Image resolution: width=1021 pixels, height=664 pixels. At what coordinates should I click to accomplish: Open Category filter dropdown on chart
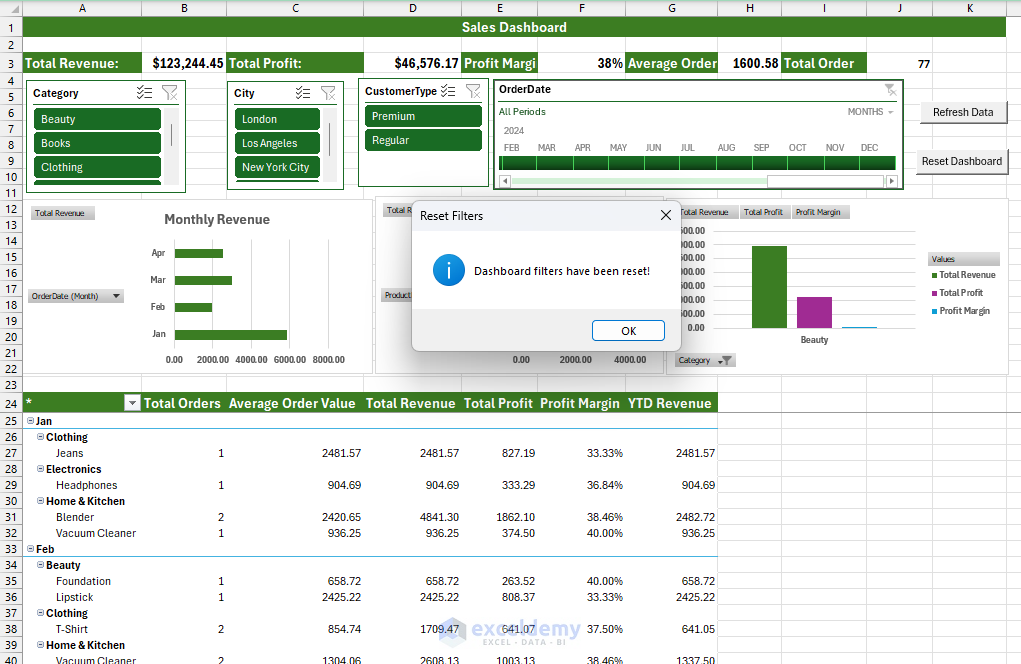pyautogui.click(x=705, y=360)
